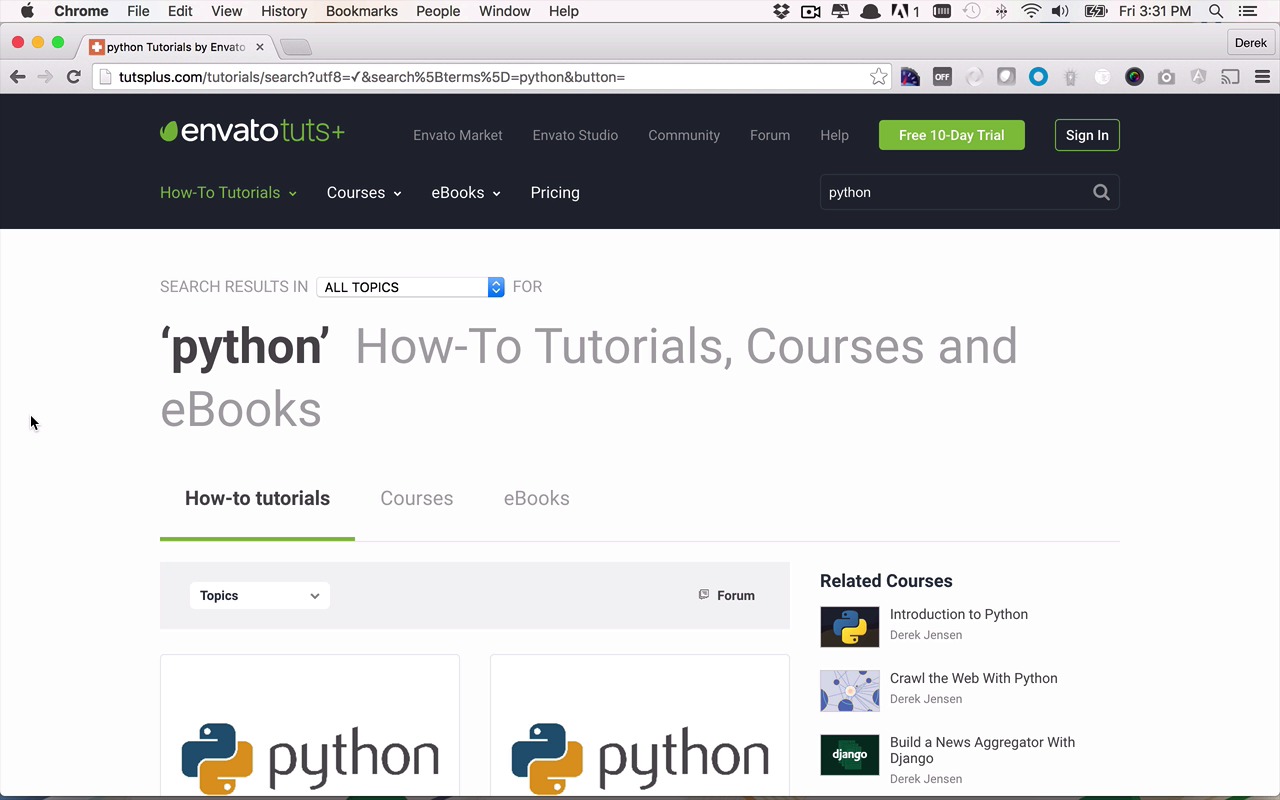Open the Apple menu
Viewport: 1280px width, 800px height.
pyautogui.click(x=27, y=11)
